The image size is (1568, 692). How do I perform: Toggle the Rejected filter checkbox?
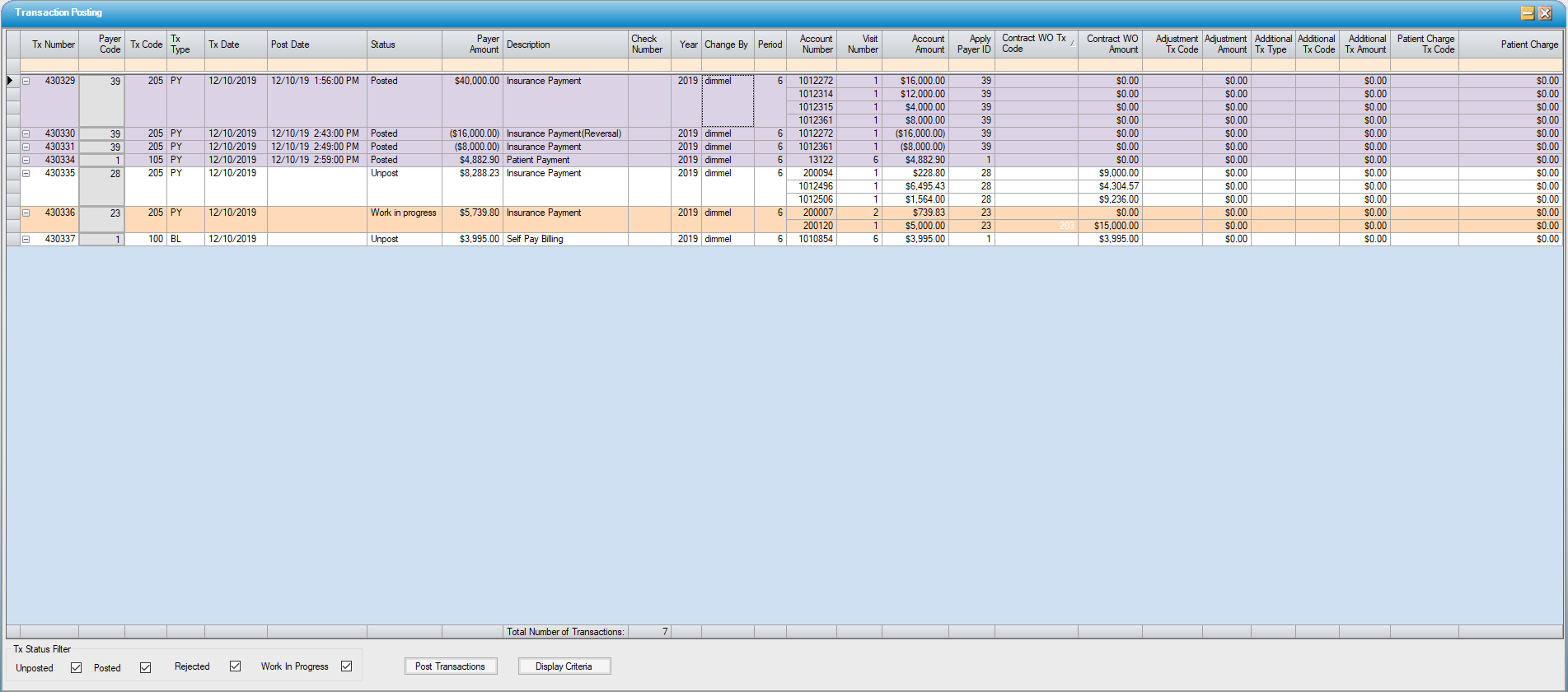(236, 666)
